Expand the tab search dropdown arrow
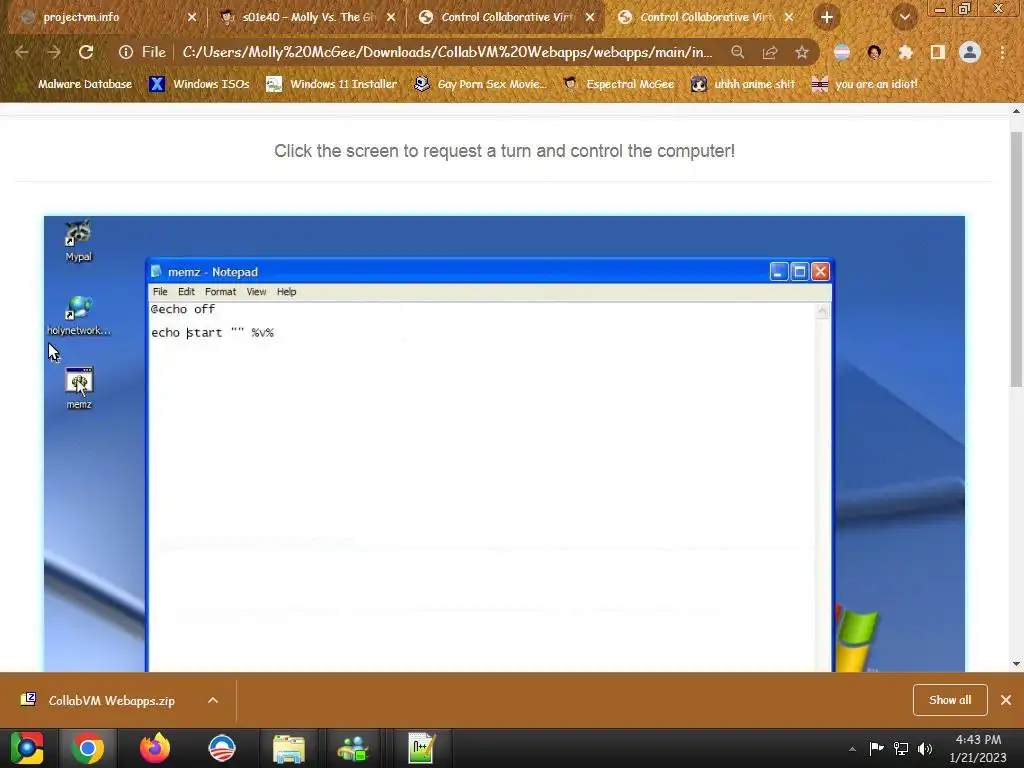 click(904, 18)
